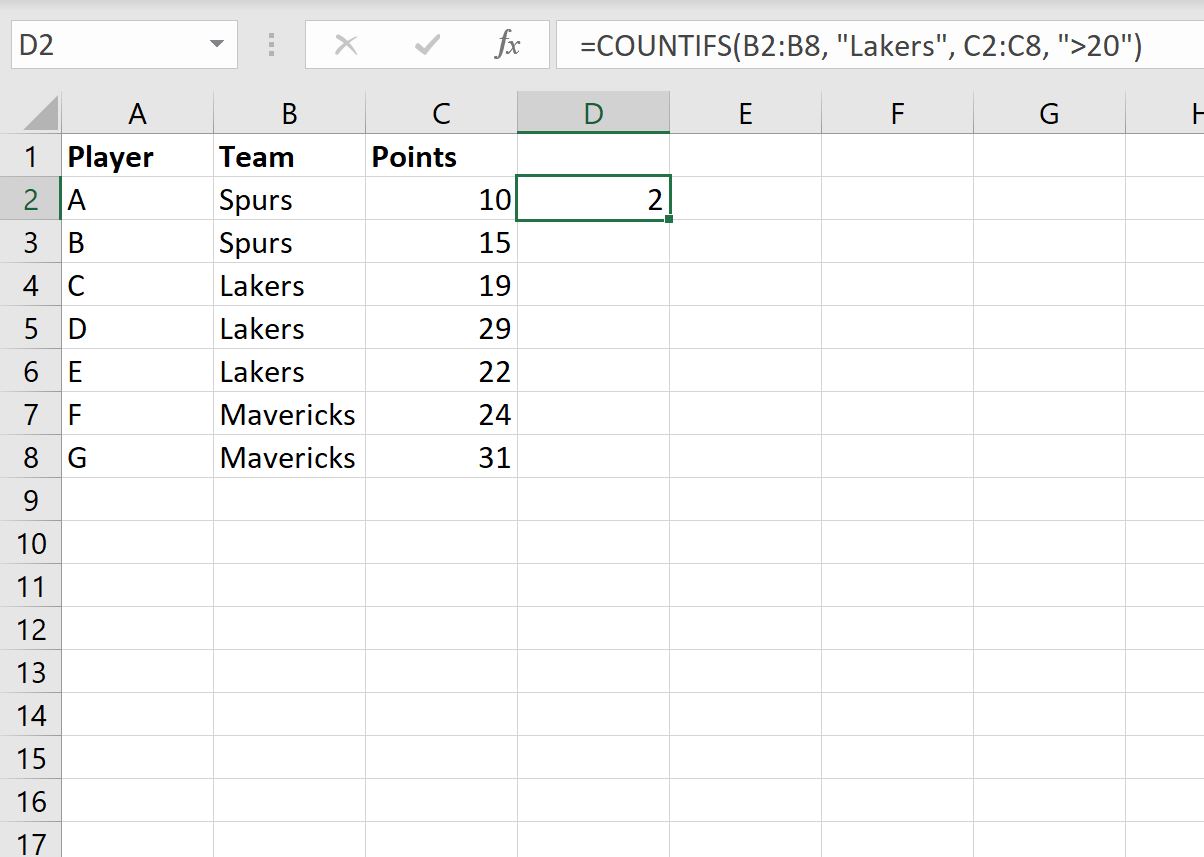Screen dimensions: 1204x857
Task: Confirm the formula with the checkmark icon
Action: click(x=427, y=45)
